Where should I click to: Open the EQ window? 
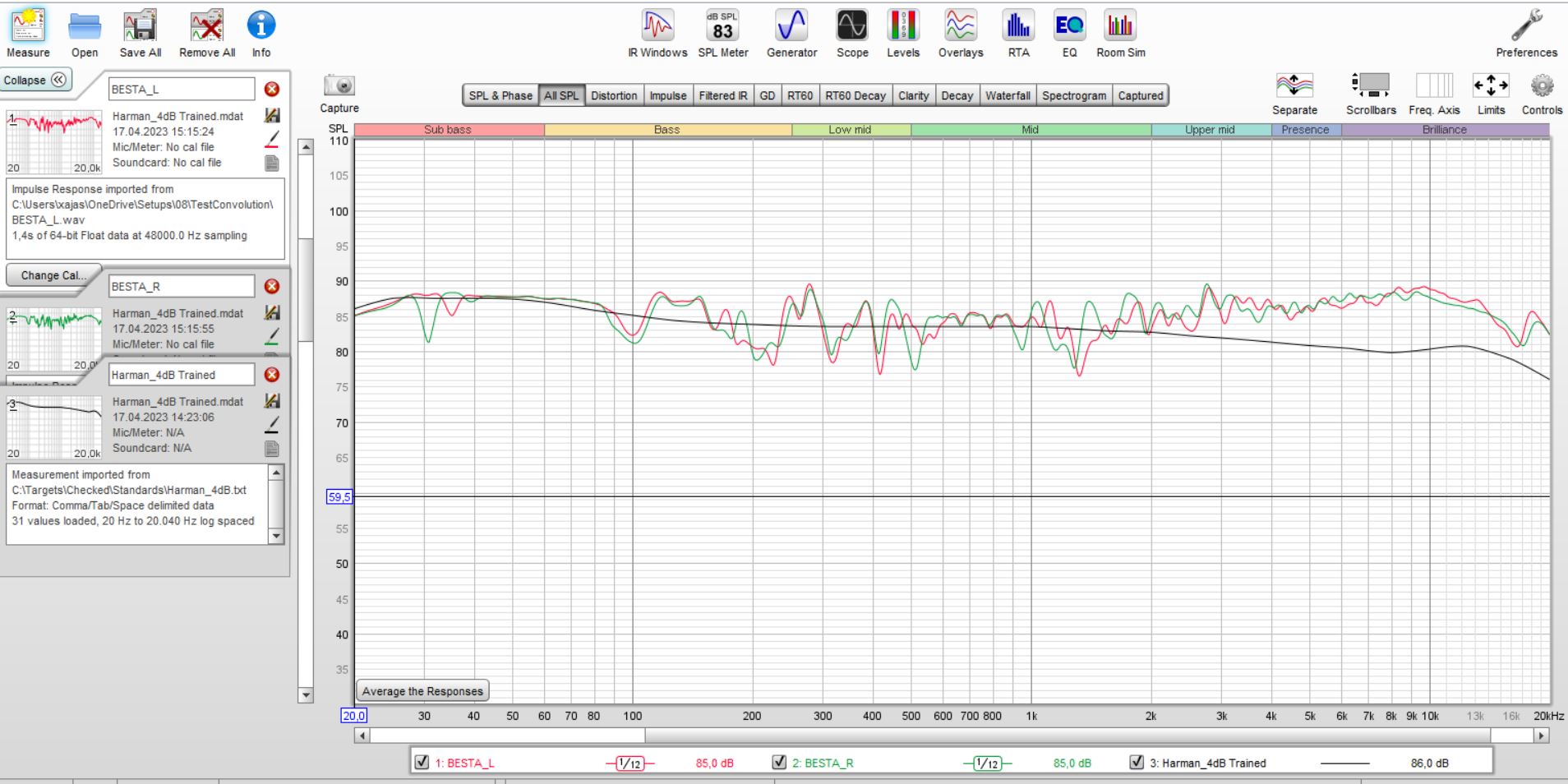click(1069, 34)
